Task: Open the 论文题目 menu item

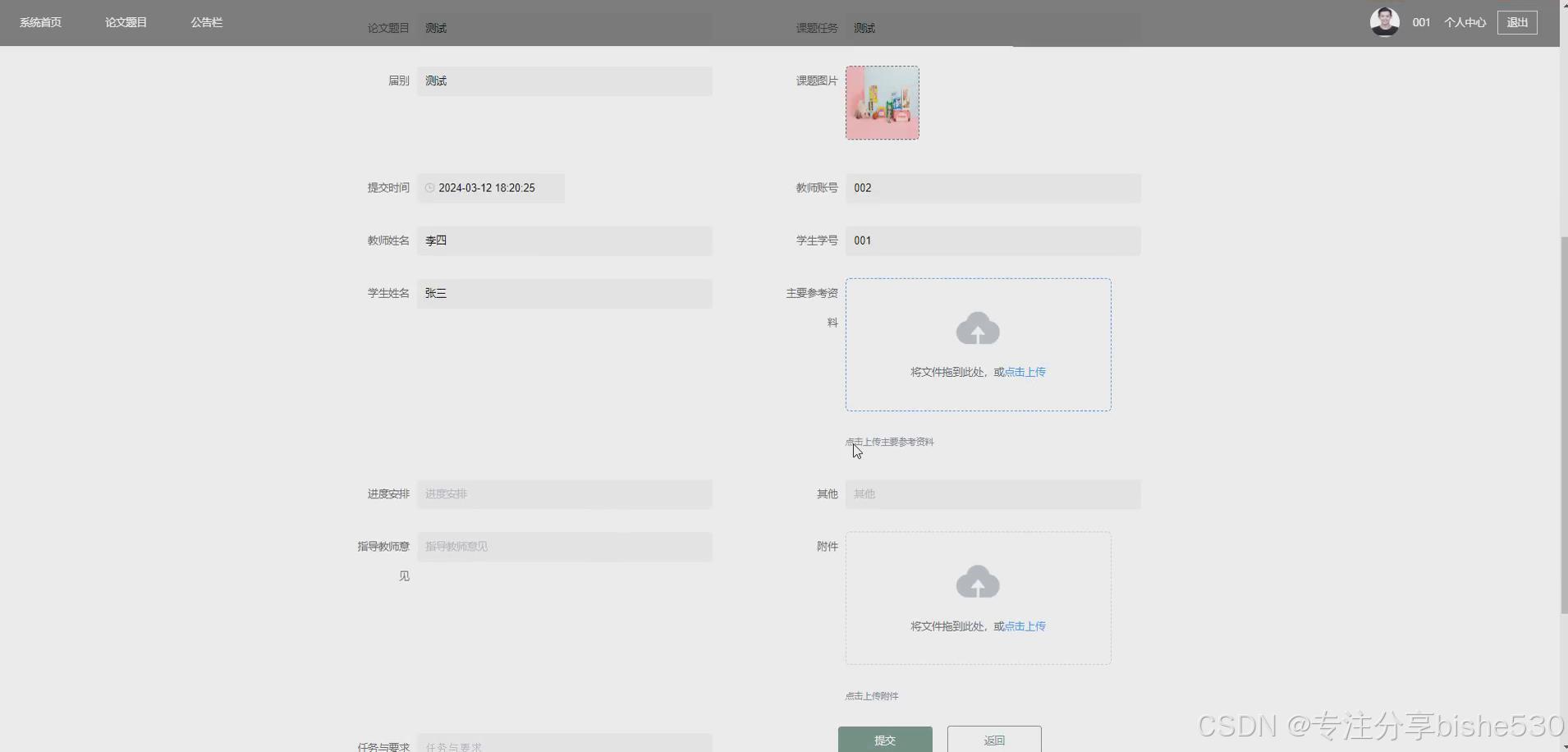Action: pos(126,22)
